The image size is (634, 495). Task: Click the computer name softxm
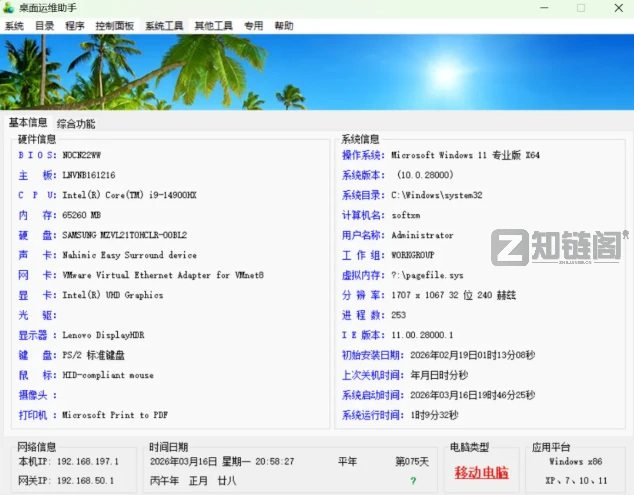point(406,215)
